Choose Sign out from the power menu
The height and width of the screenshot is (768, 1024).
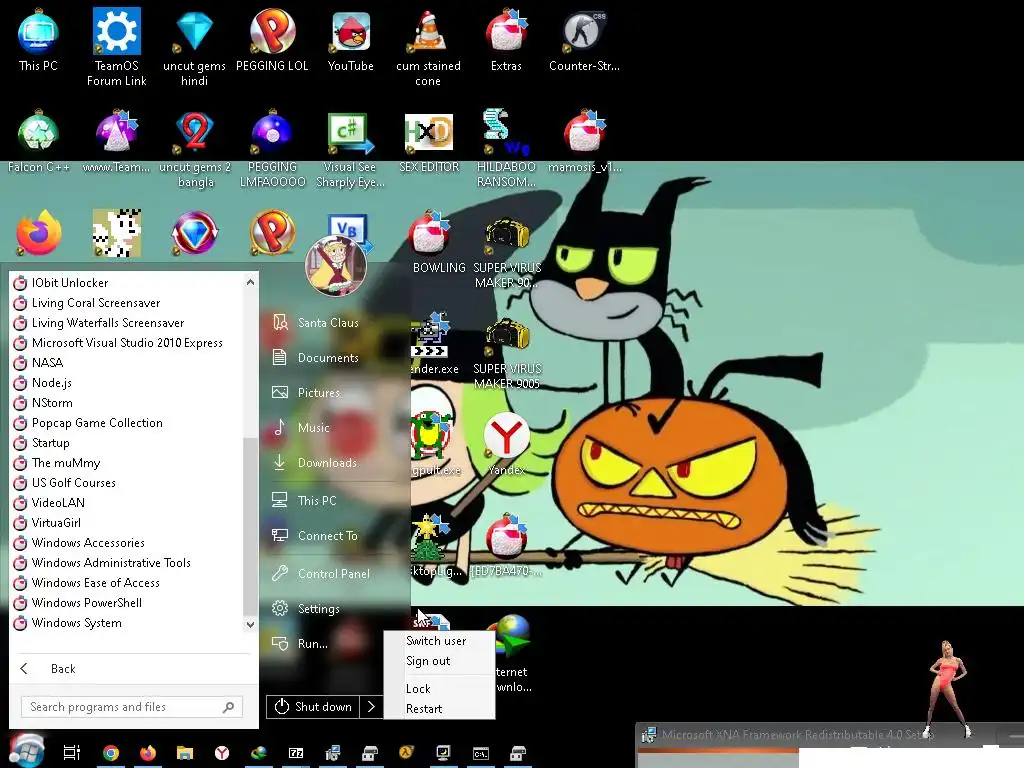(428, 661)
